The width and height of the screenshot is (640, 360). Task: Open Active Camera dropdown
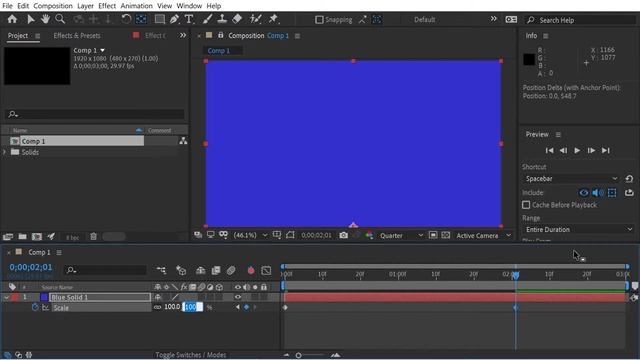484,236
